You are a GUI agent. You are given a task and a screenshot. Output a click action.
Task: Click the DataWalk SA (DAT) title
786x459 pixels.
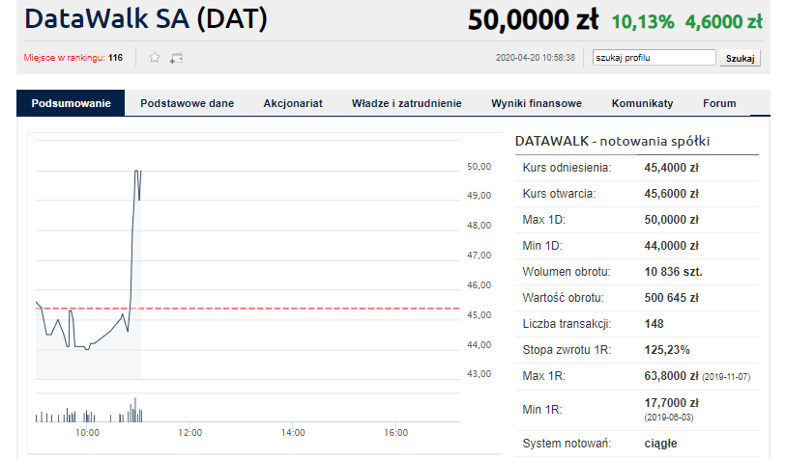click(x=146, y=19)
